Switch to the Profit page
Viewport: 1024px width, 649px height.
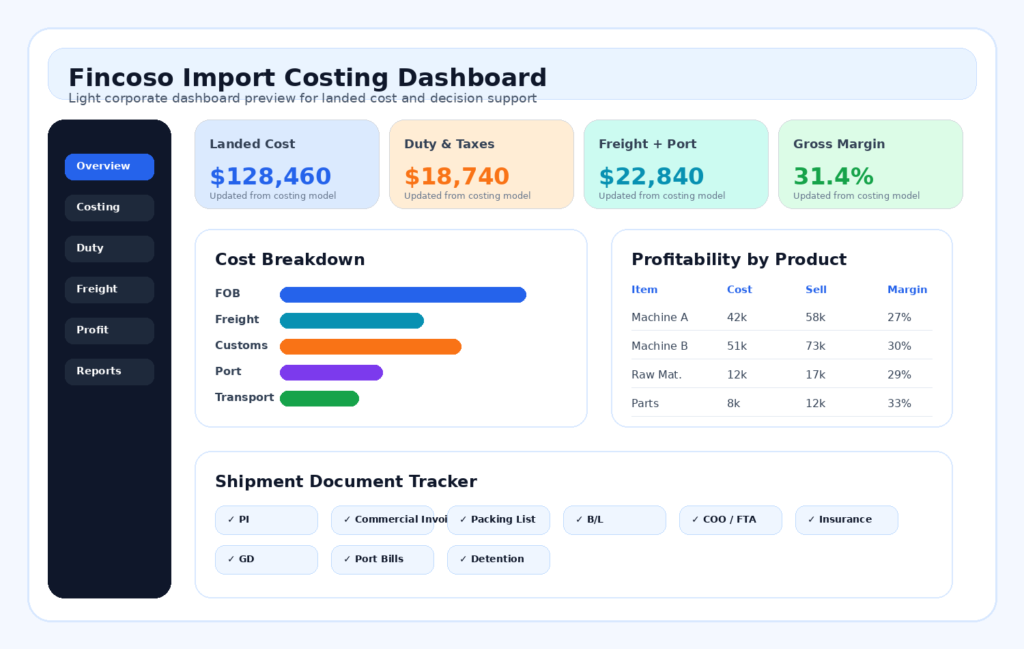109,330
